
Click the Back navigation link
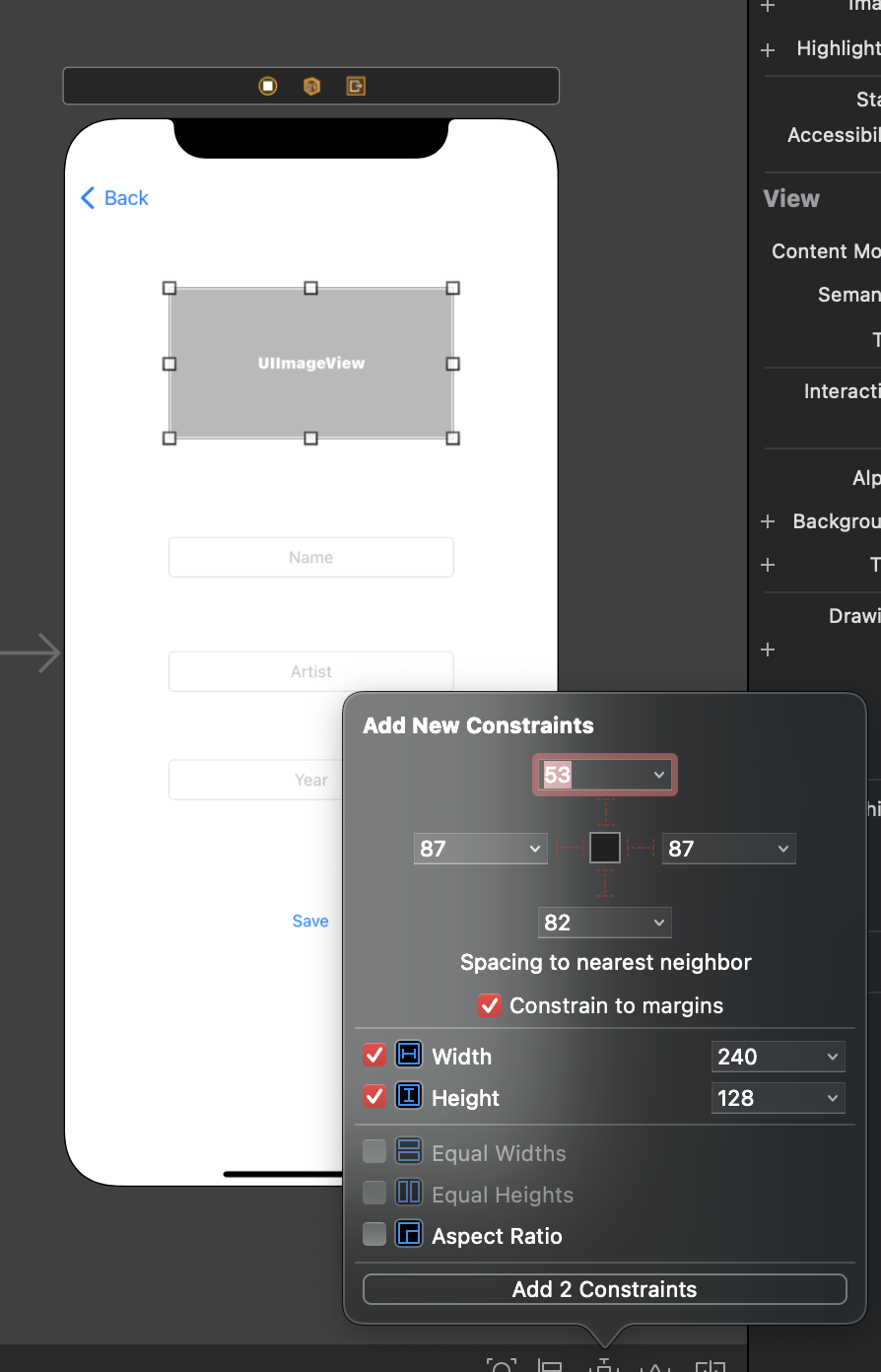tap(113, 198)
